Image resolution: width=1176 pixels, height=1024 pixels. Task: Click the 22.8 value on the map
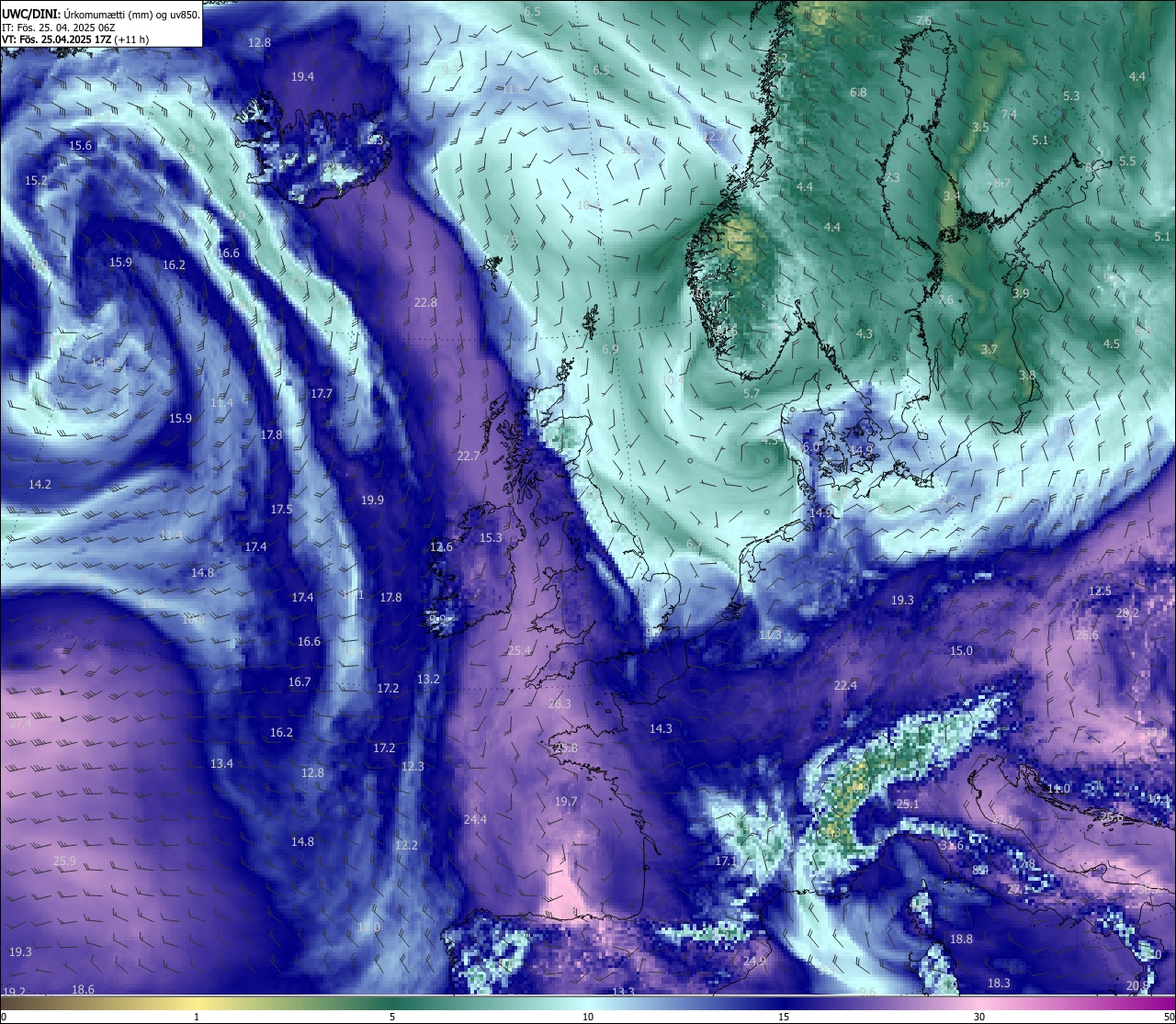[425, 303]
